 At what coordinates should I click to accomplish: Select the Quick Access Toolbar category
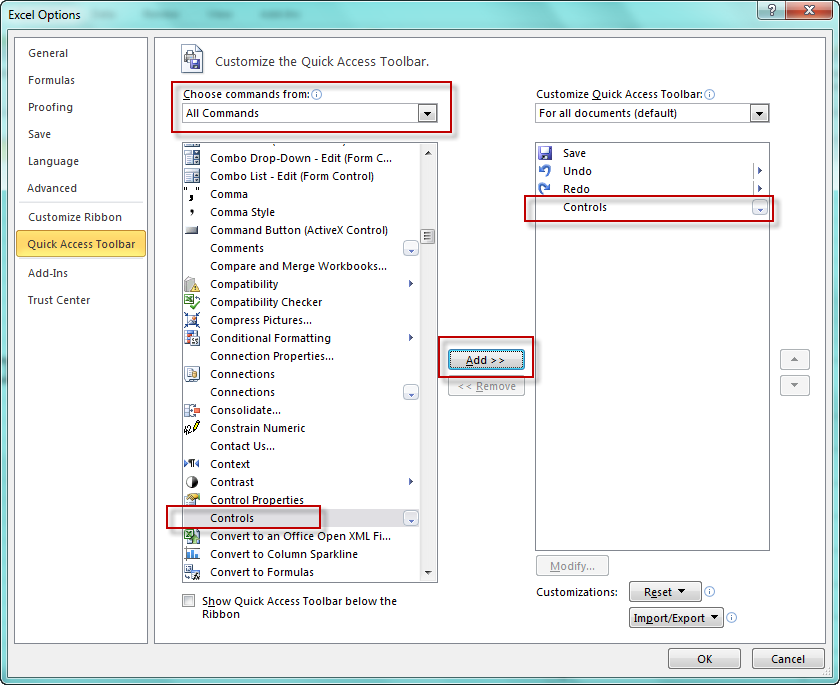pos(81,244)
